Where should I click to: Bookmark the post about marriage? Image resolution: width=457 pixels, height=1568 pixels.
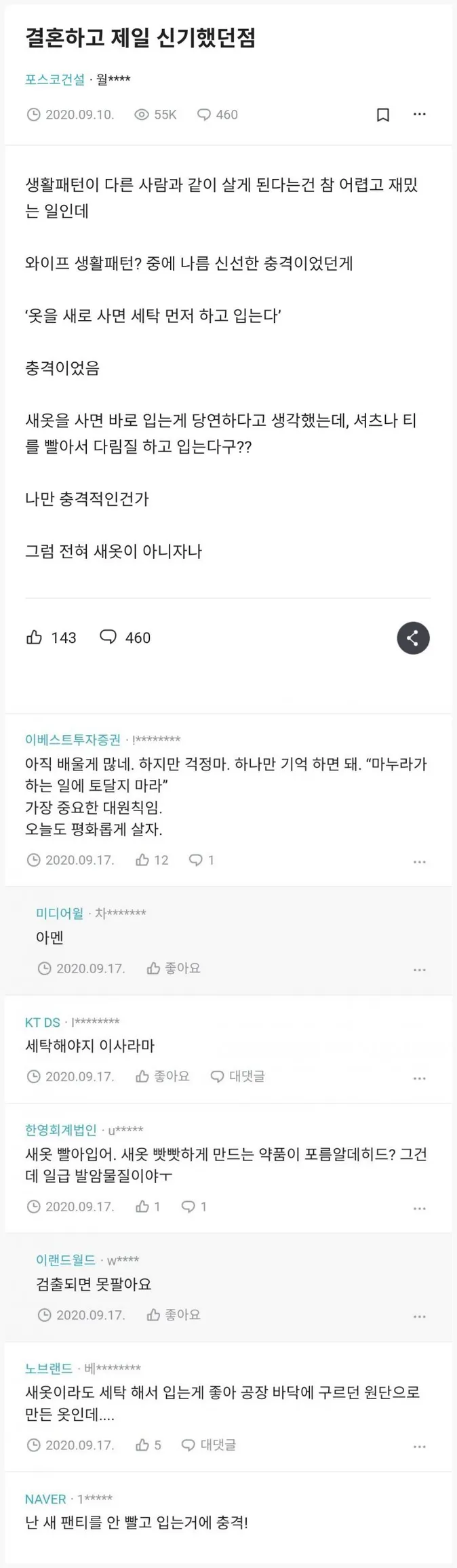382,115
